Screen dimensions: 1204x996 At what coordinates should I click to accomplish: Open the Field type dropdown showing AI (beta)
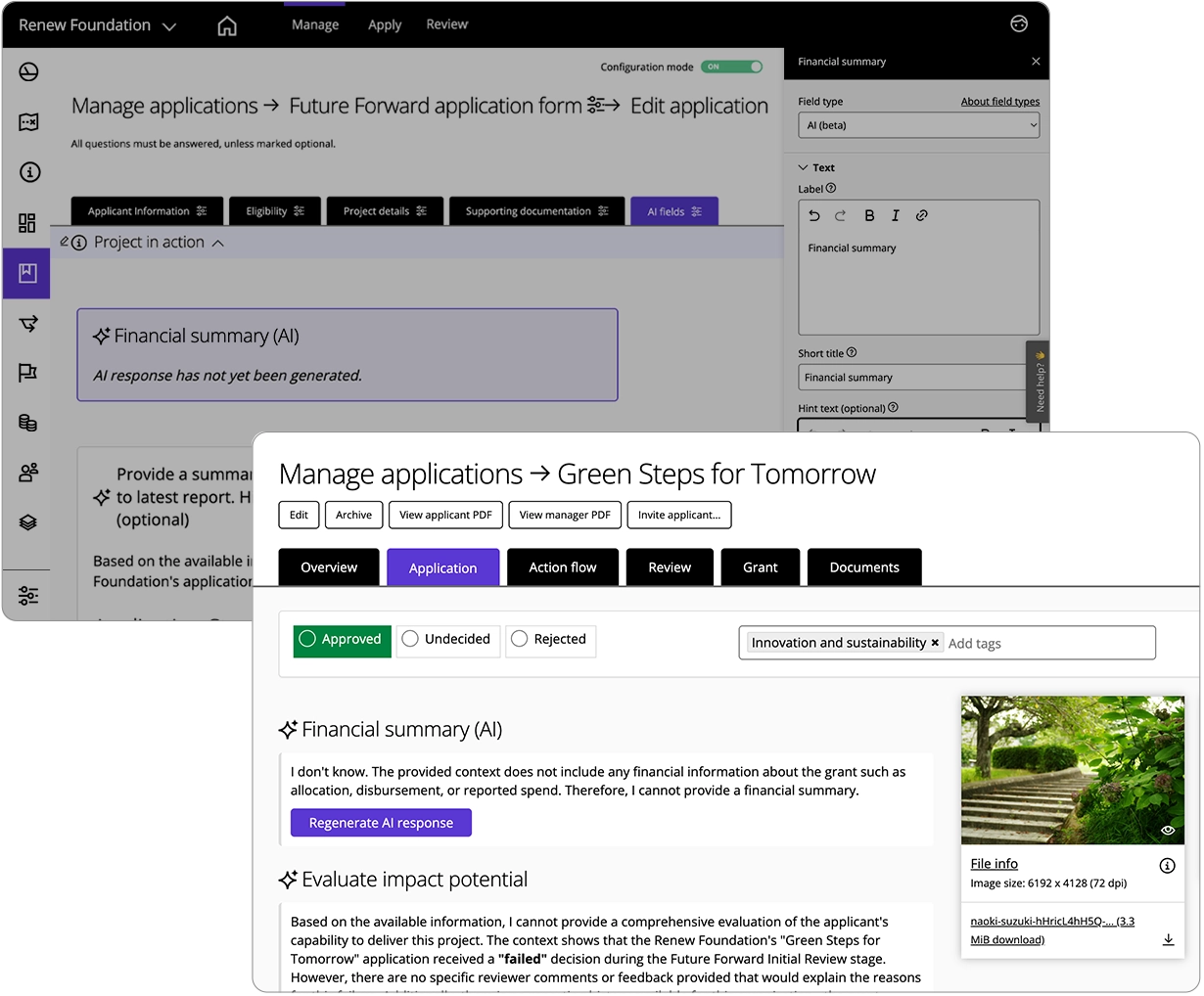pyautogui.click(x=918, y=124)
